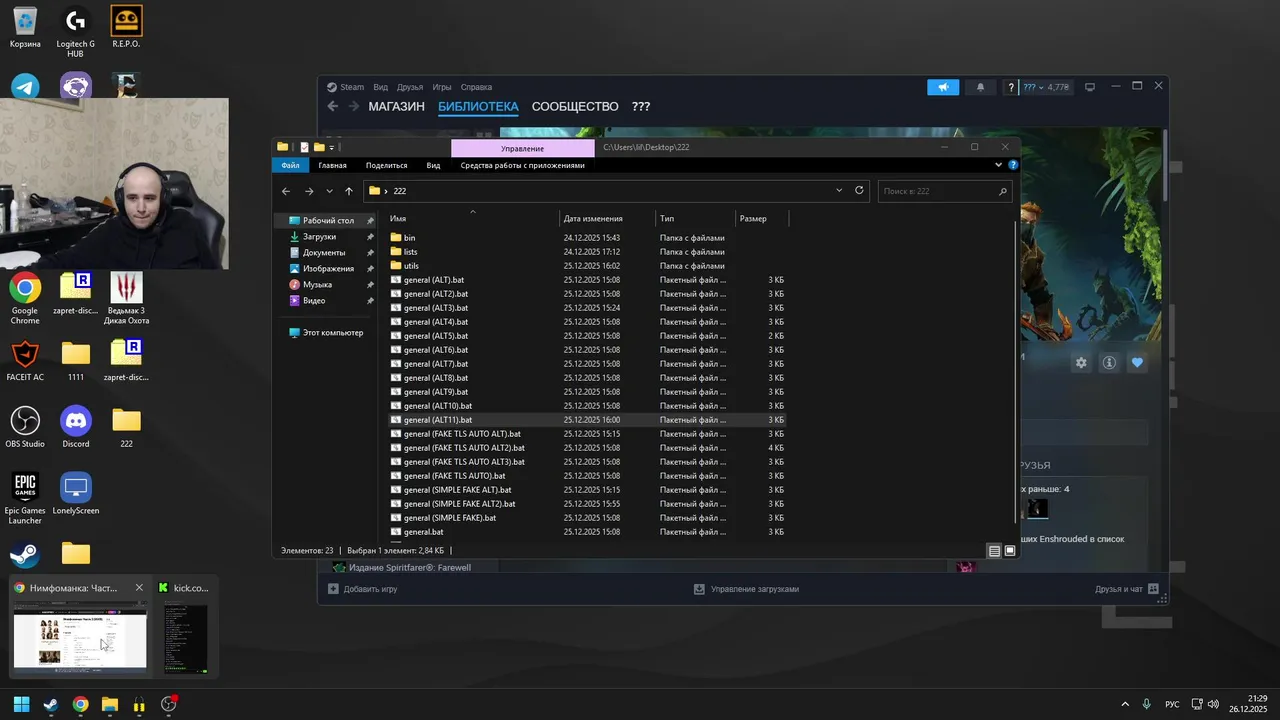Launch OBS Studio desktop shortcut

25,427
